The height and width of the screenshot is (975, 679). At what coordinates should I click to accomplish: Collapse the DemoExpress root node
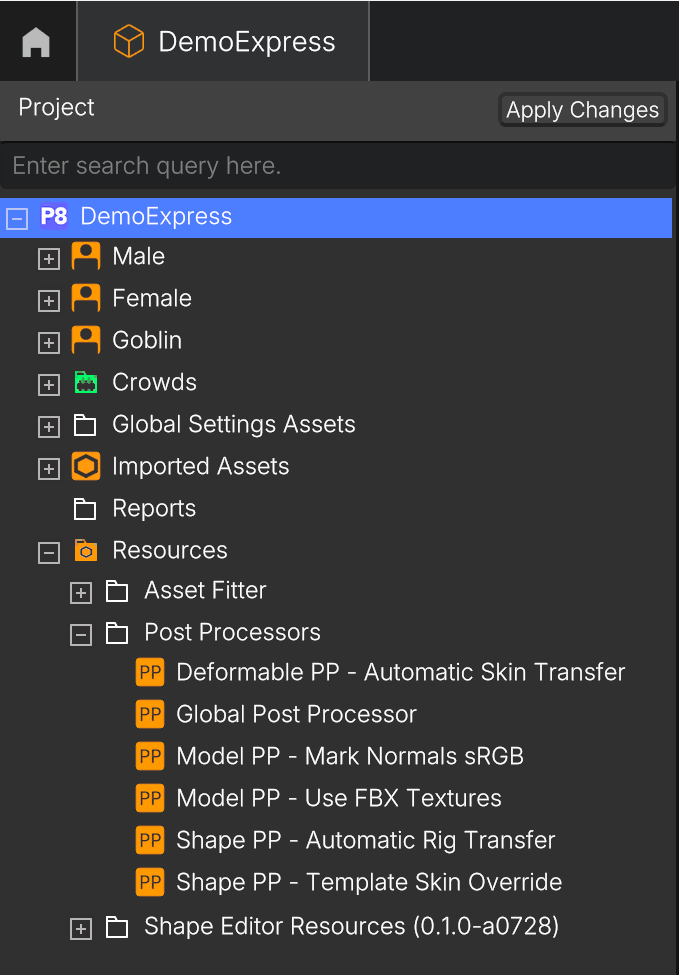coord(17,219)
